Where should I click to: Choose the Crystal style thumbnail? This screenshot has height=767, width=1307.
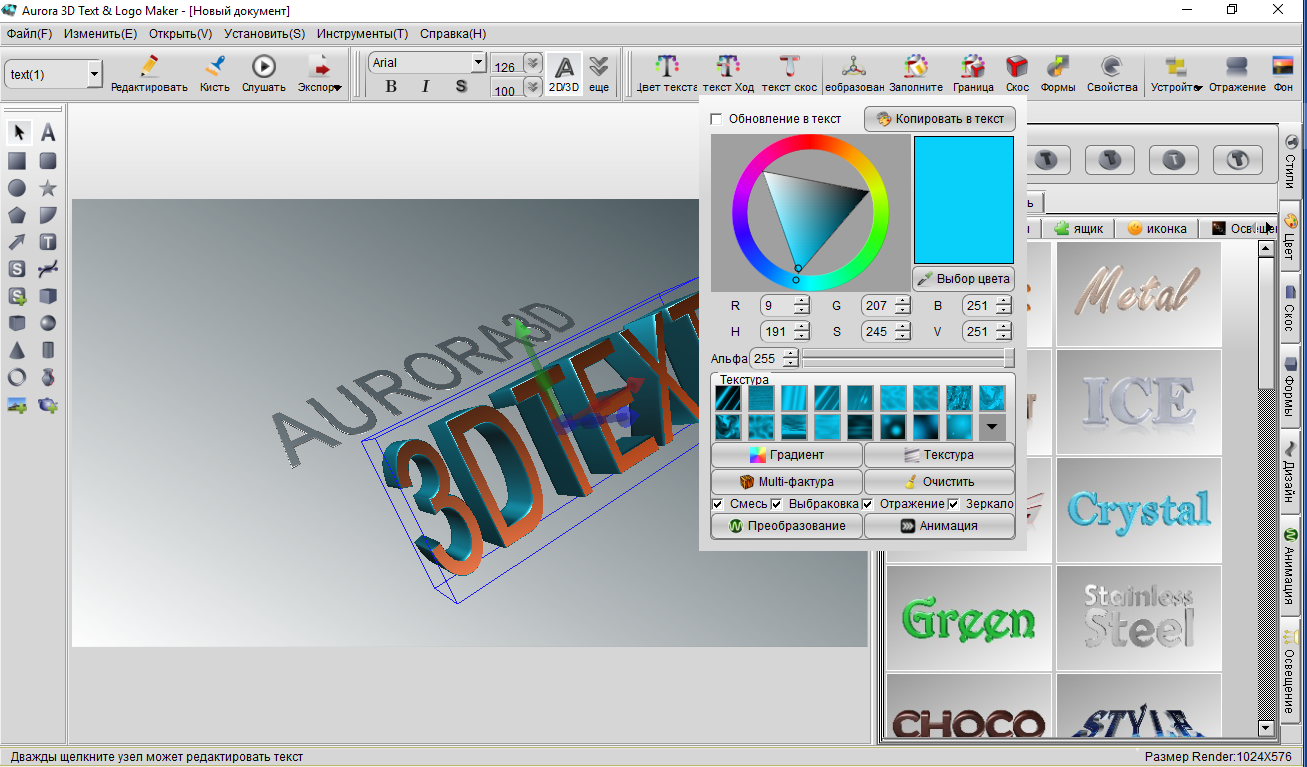1139,510
